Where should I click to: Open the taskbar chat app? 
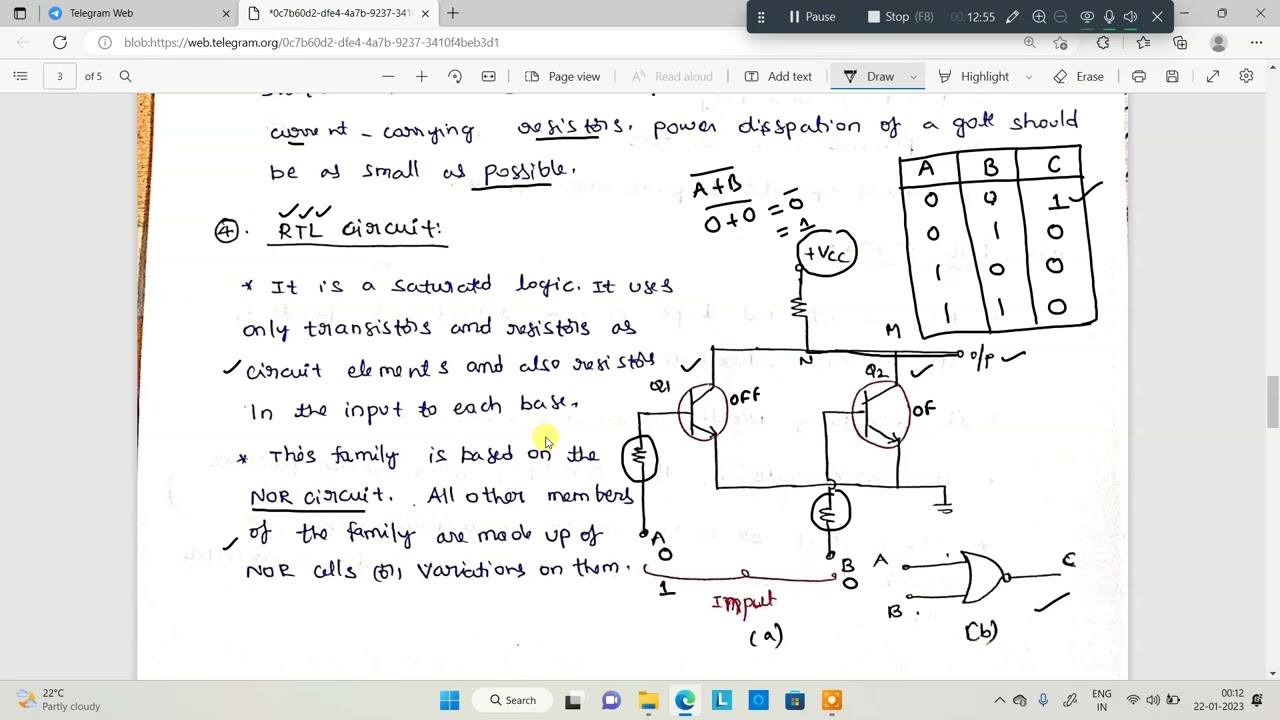coord(611,700)
